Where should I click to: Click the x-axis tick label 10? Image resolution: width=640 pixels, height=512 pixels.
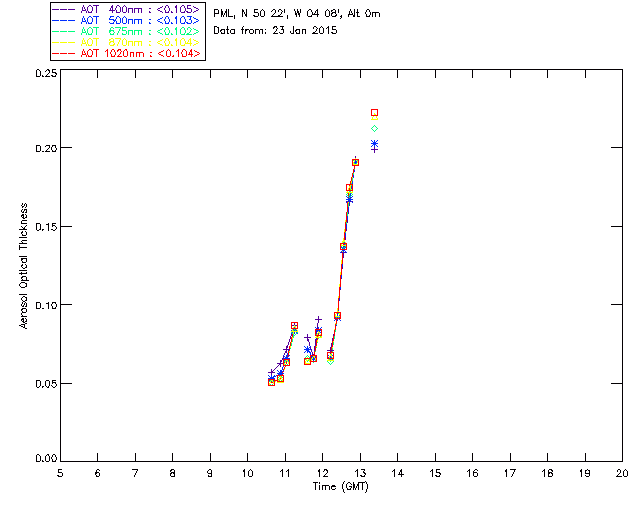coord(247,473)
